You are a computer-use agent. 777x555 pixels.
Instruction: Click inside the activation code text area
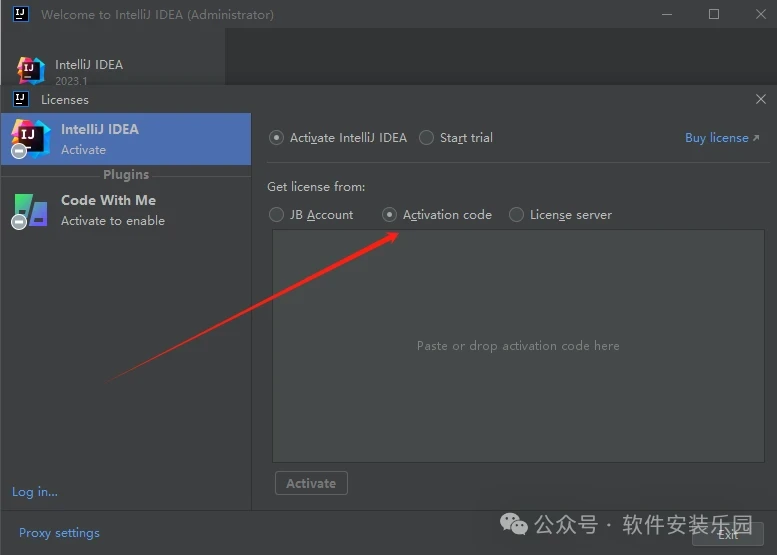[x=518, y=345]
